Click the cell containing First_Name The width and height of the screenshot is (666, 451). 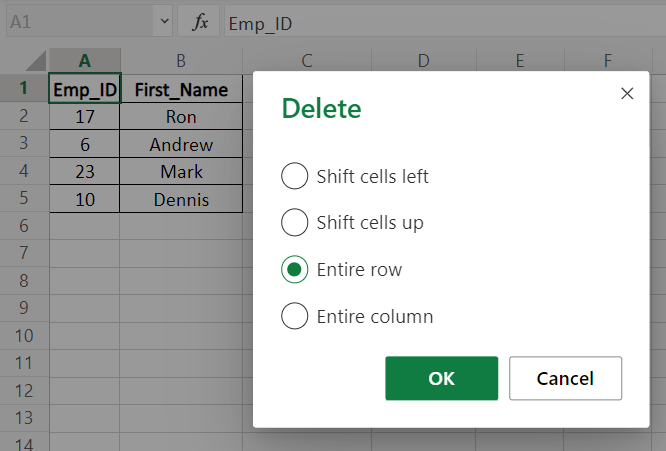tap(181, 89)
